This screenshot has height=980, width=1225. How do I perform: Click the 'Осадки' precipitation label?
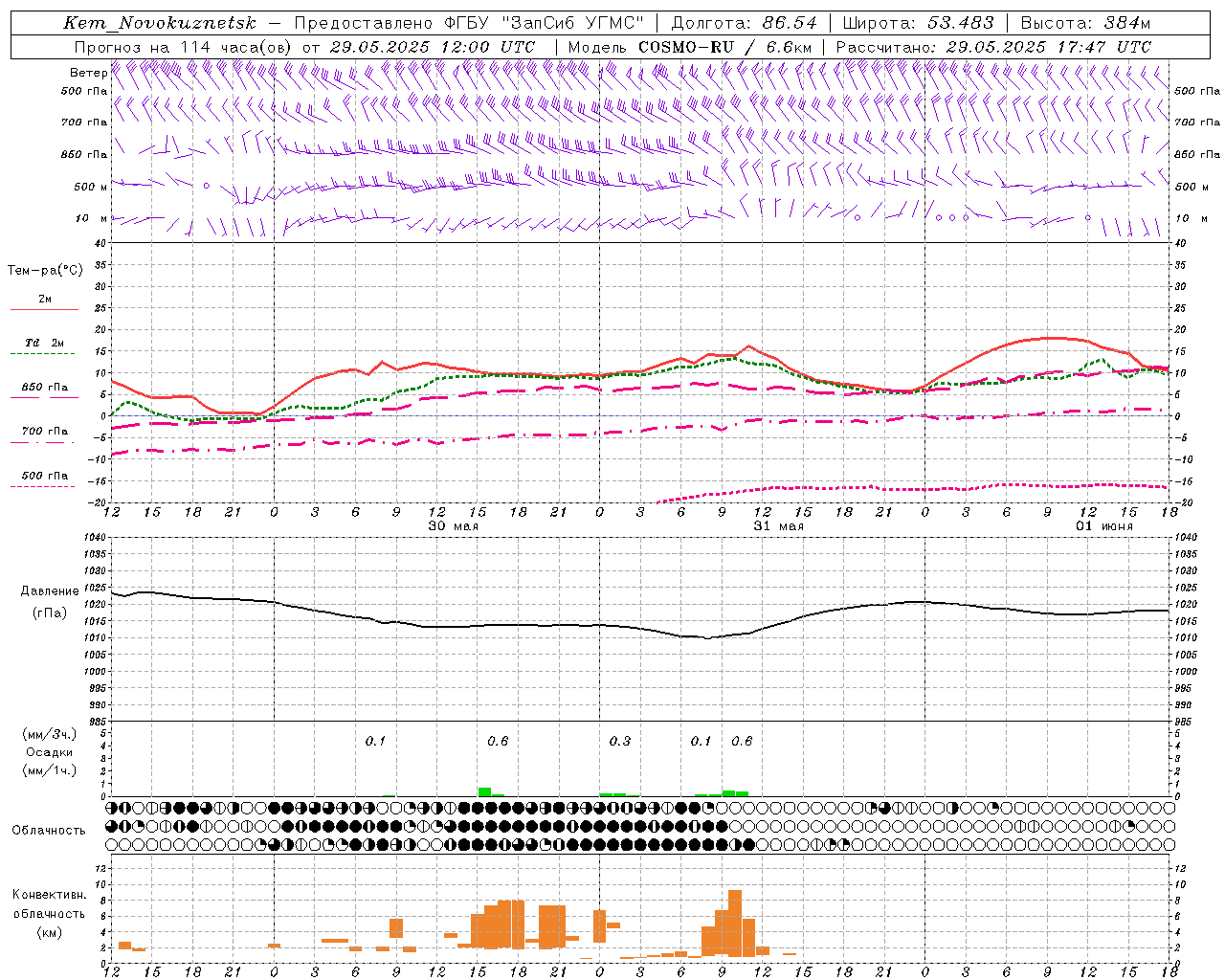(50, 752)
